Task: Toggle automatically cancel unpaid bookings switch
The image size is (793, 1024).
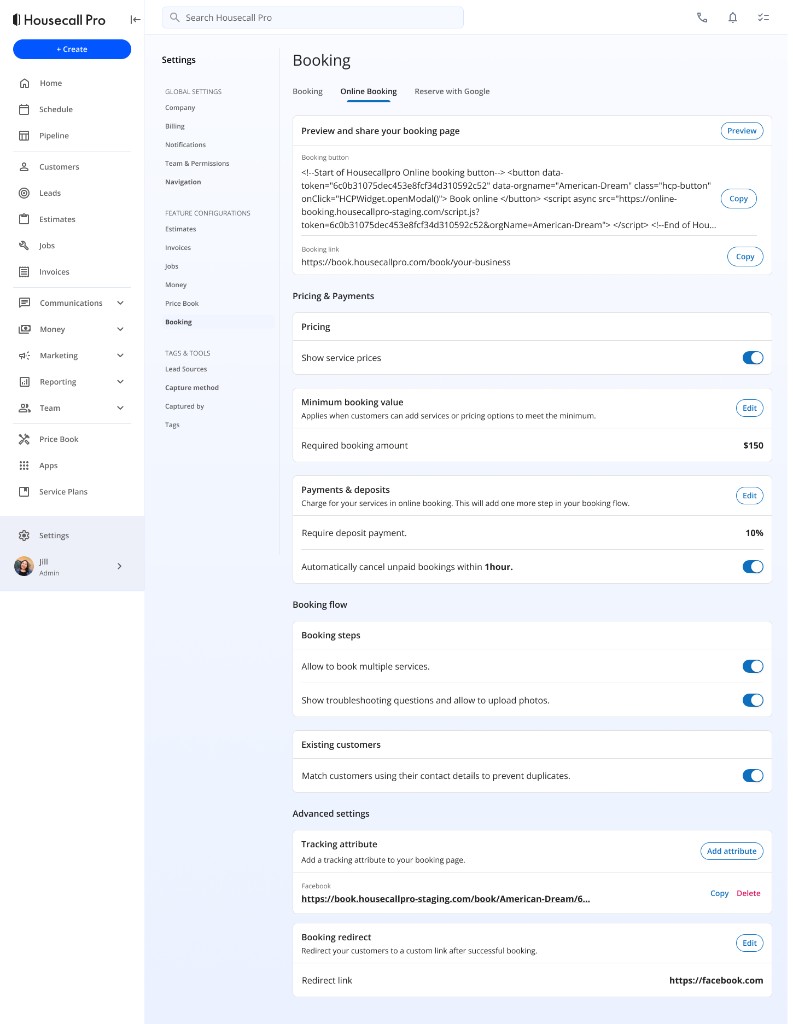Action: pos(753,566)
